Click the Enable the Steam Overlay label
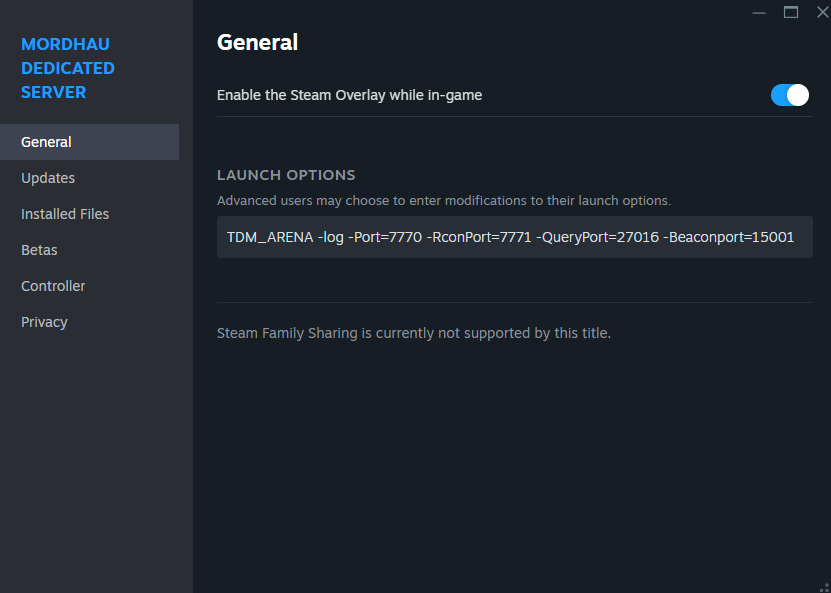The image size is (831, 593). [349, 95]
